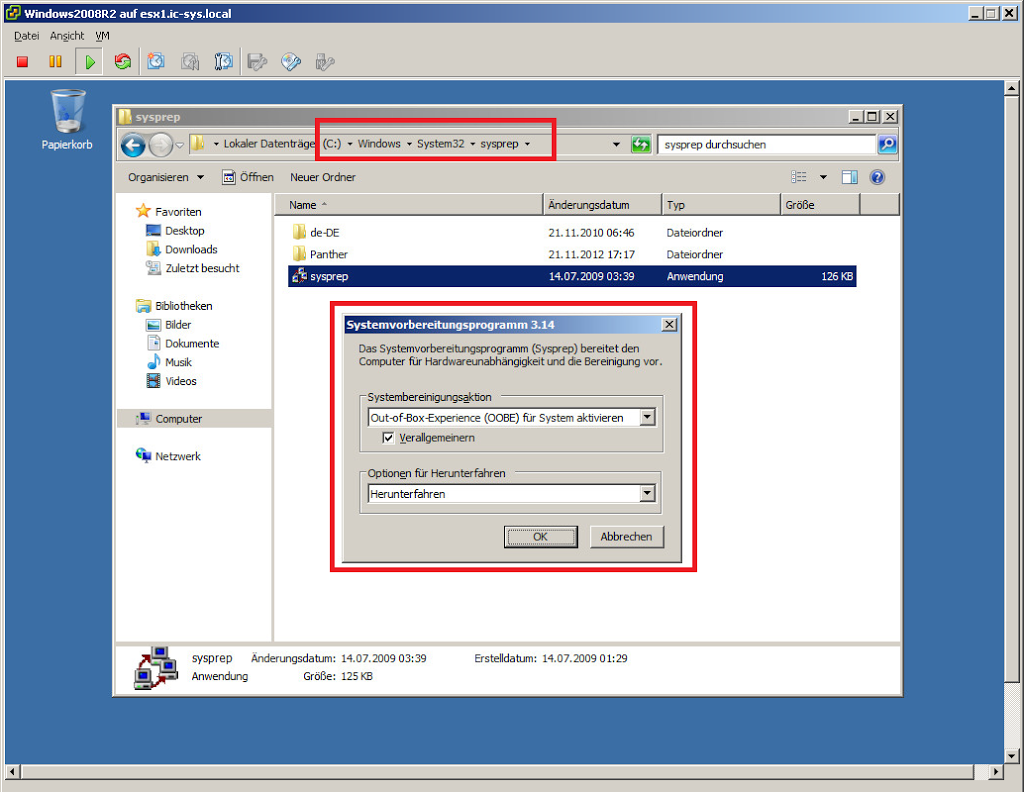Toggle the preview pane icon
Viewport: 1024px width, 792px height.
pyautogui.click(x=850, y=177)
